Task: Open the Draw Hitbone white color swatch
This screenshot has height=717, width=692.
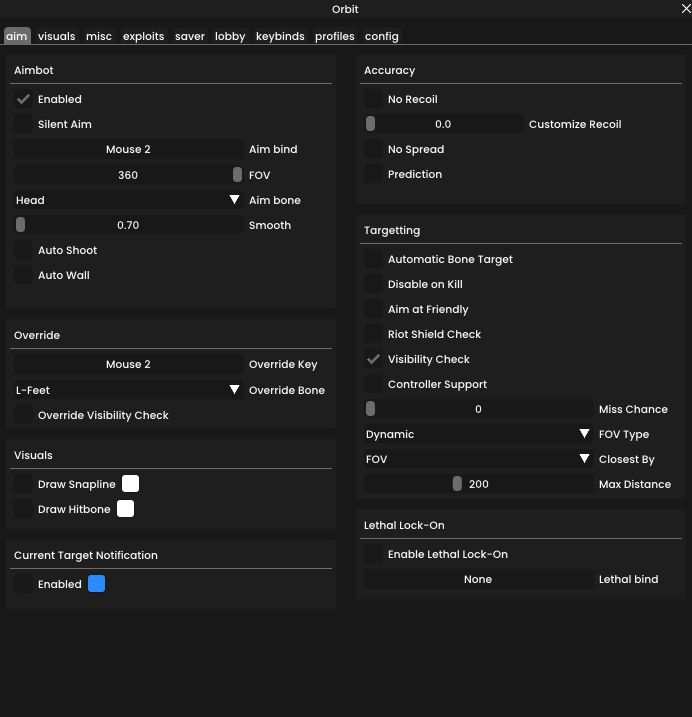Action: pos(125,508)
